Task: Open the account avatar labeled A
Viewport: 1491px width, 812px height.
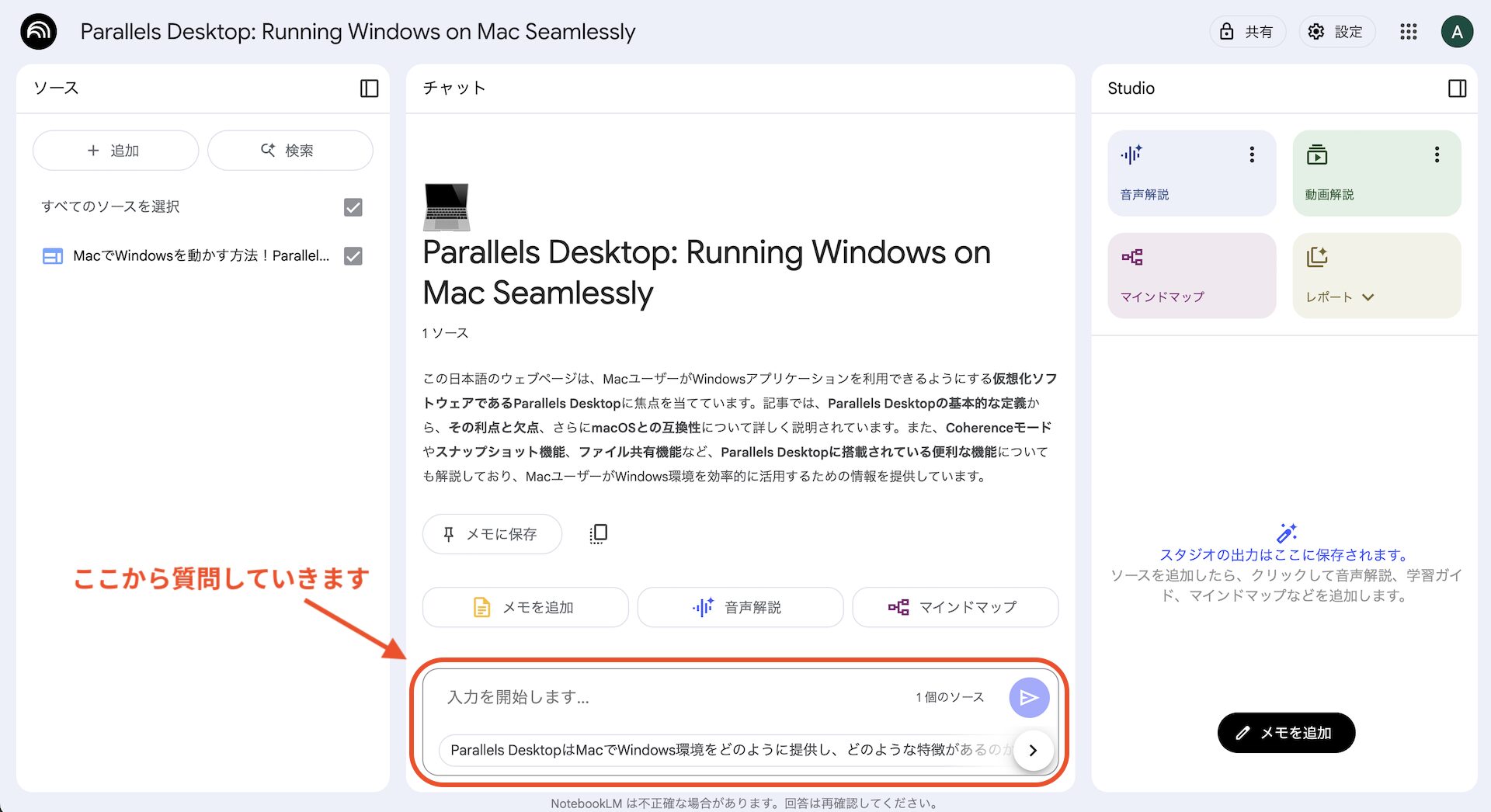Action: tap(1457, 32)
